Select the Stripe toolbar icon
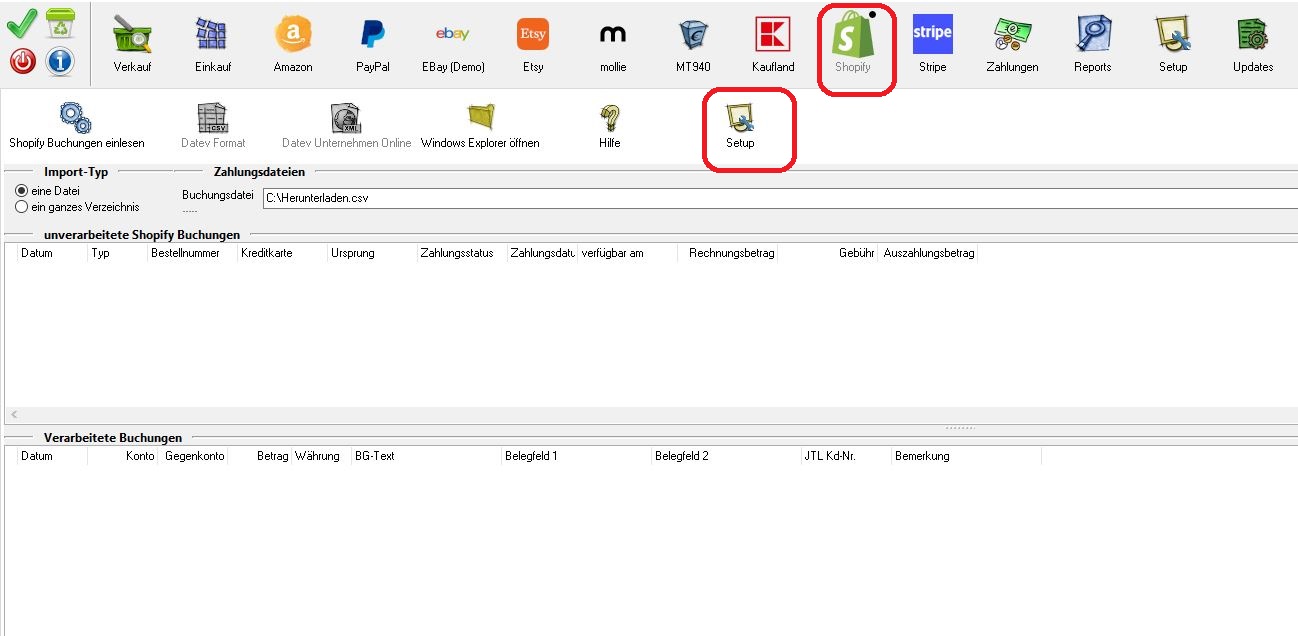This screenshot has height=636, width=1298. tap(932, 44)
